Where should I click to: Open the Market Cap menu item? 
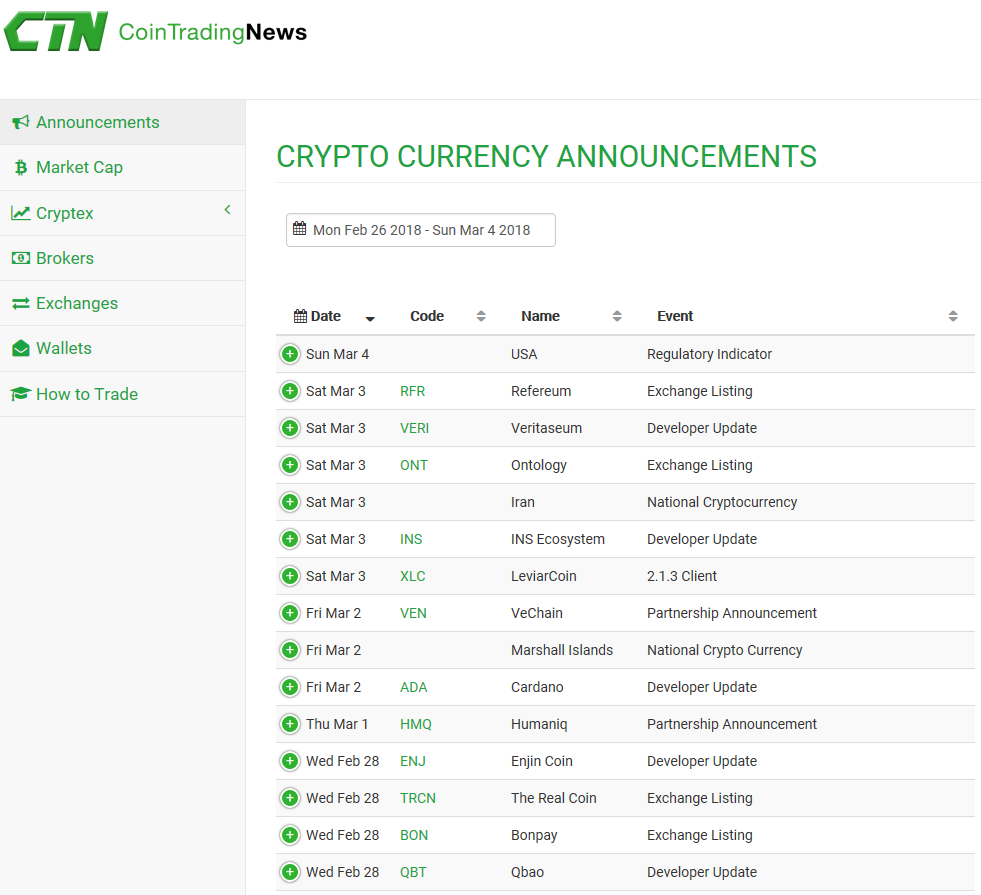[x=123, y=168]
